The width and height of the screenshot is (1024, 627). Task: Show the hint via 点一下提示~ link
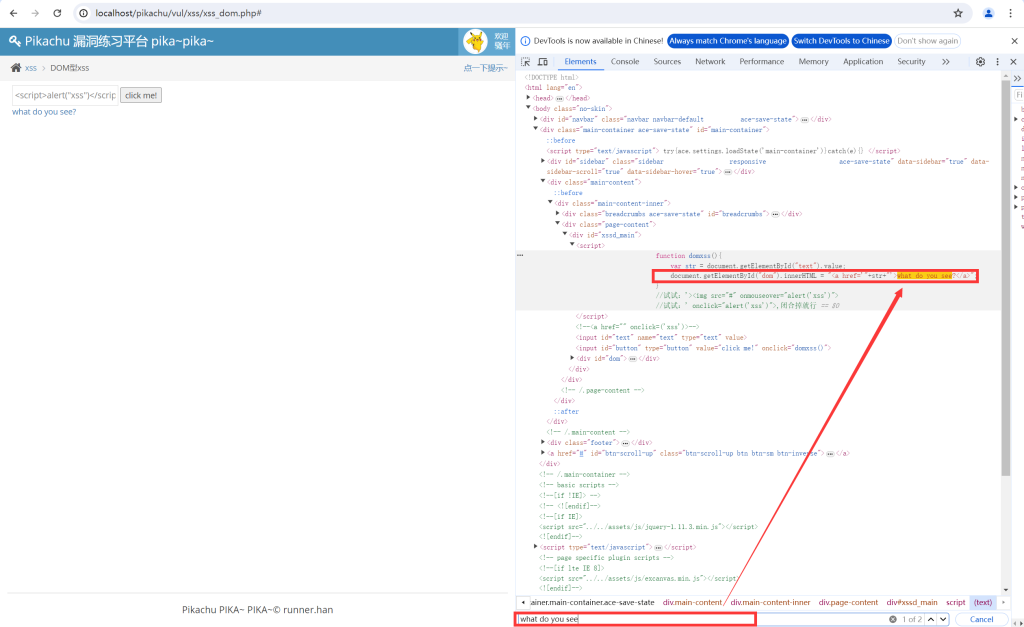click(485, 68)
